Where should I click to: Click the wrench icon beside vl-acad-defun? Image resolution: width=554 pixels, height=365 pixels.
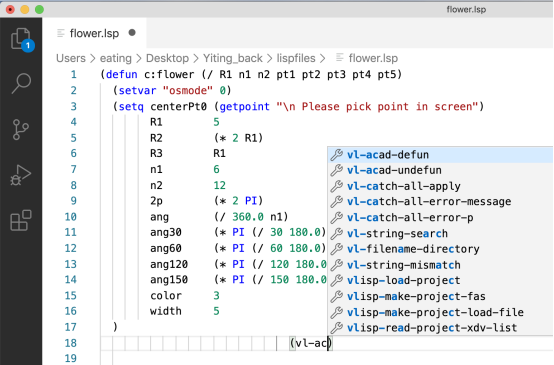pyautogui.click(x=337, y=155)
